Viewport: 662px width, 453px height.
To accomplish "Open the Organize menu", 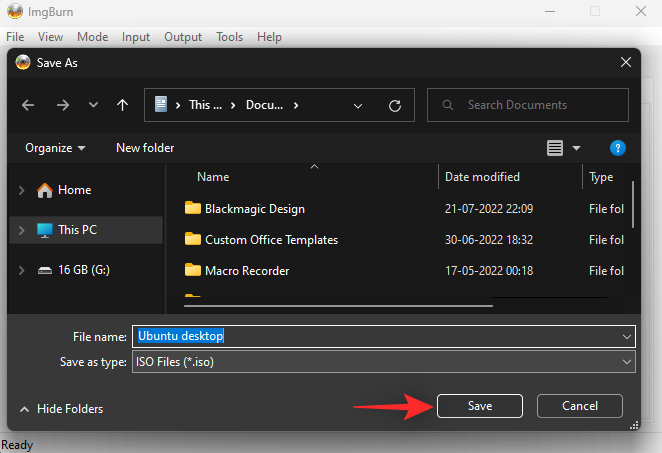I will click(55, 148).
